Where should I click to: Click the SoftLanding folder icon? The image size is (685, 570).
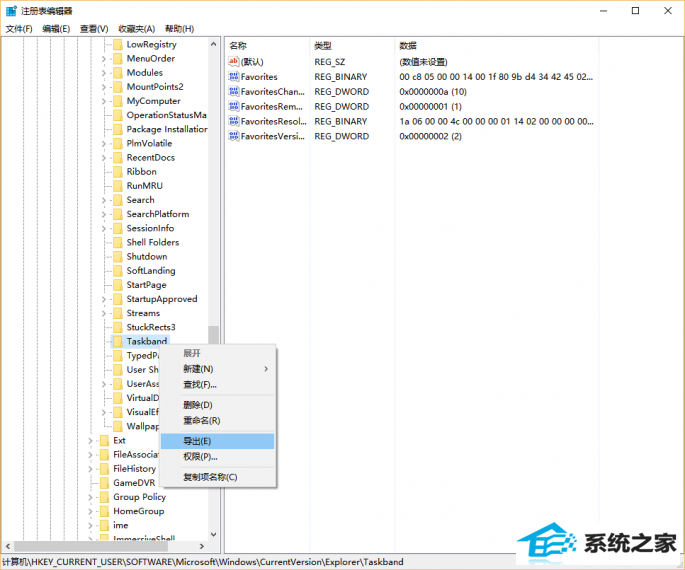click(118, 271)
